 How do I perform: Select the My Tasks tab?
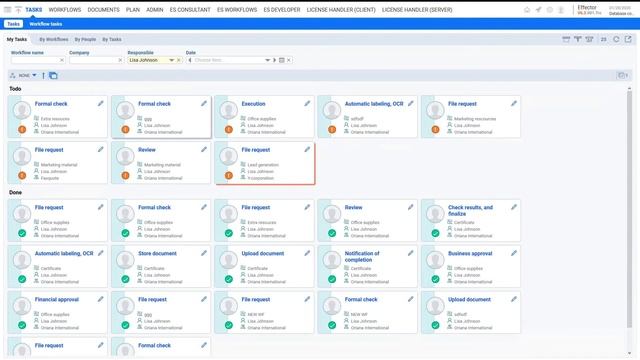[x=17, y=40]
